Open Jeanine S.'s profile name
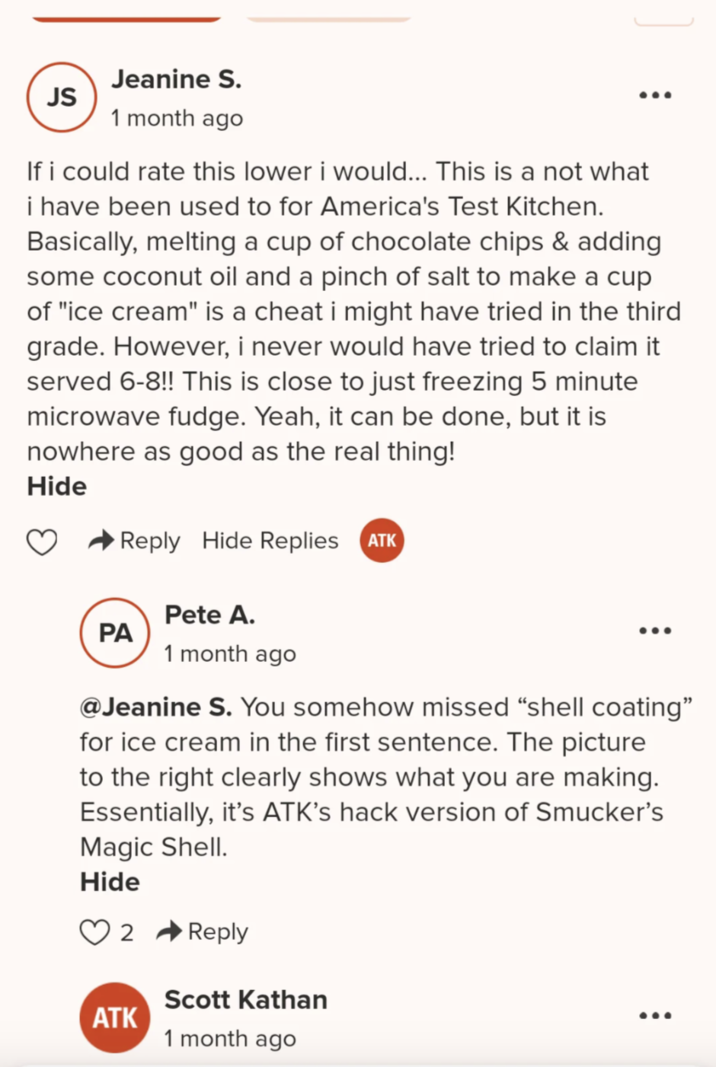The height and width of the screenshot is (1067, 716). click(x=176, y=79)
